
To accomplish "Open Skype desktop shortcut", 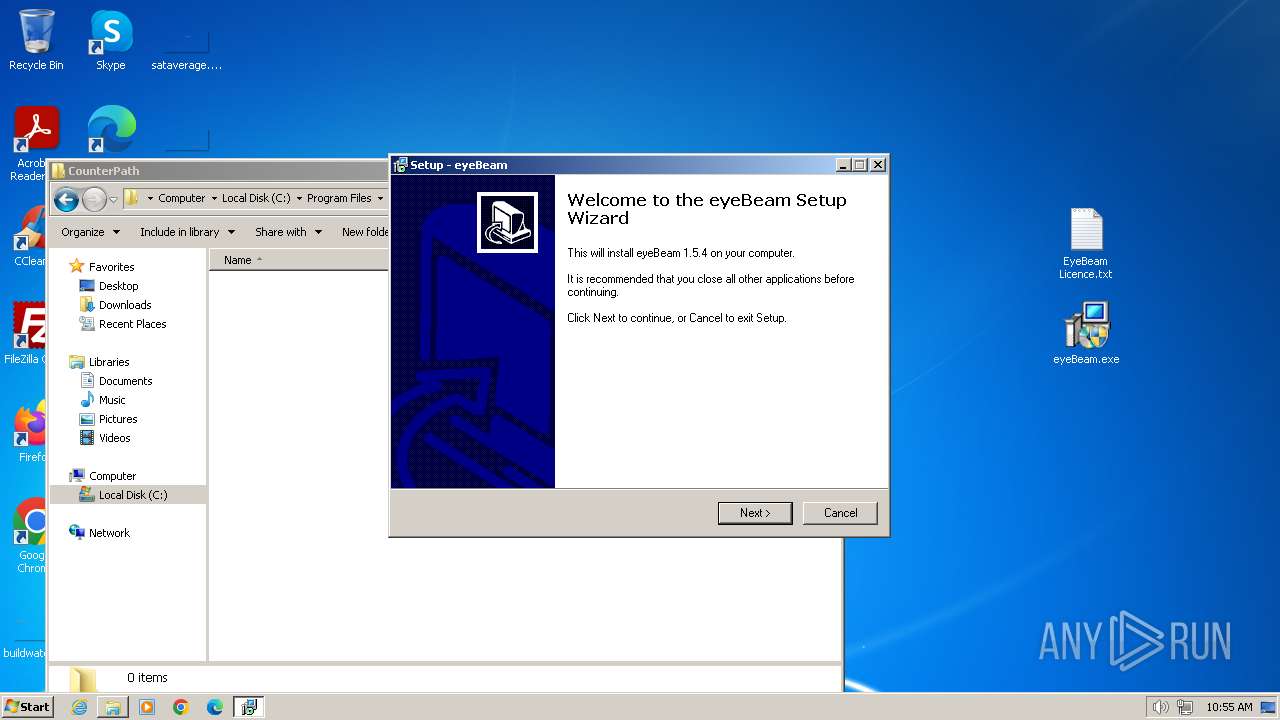I will pyautogui.click(x=110, y=40).
